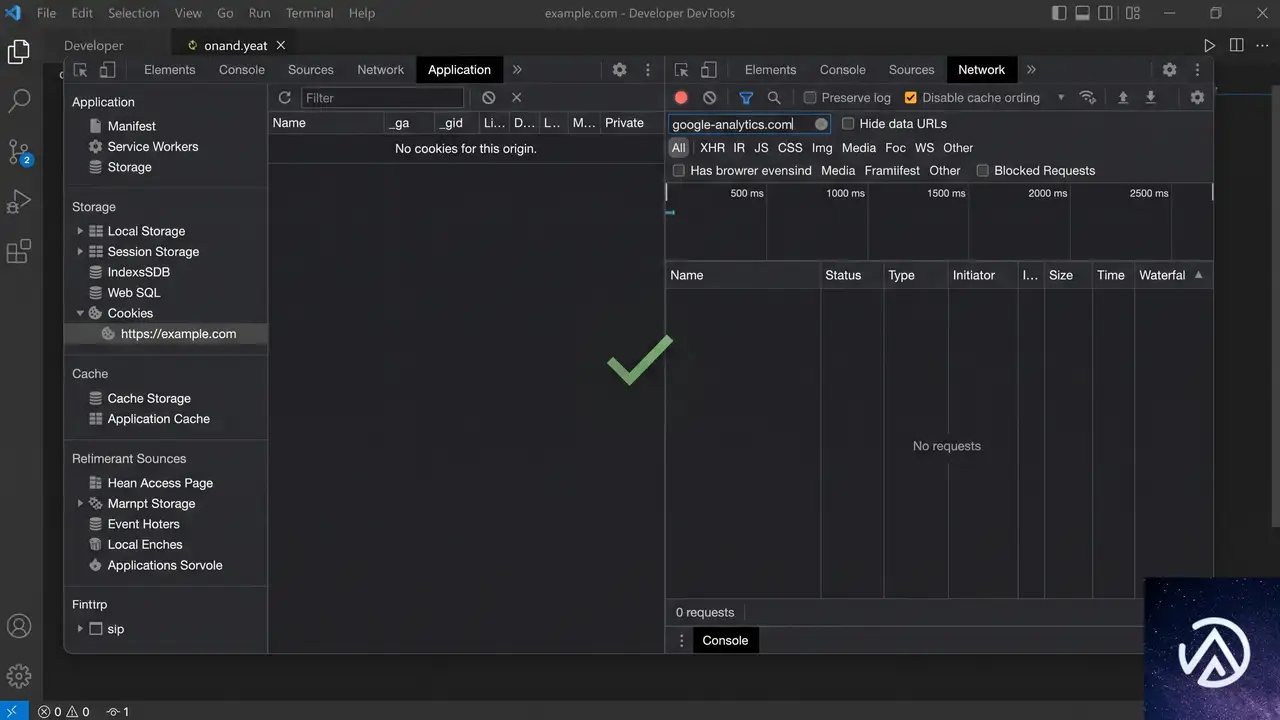Filter requests by XHR type
This screenshot has width=1280, height=720.
(712, 148)
